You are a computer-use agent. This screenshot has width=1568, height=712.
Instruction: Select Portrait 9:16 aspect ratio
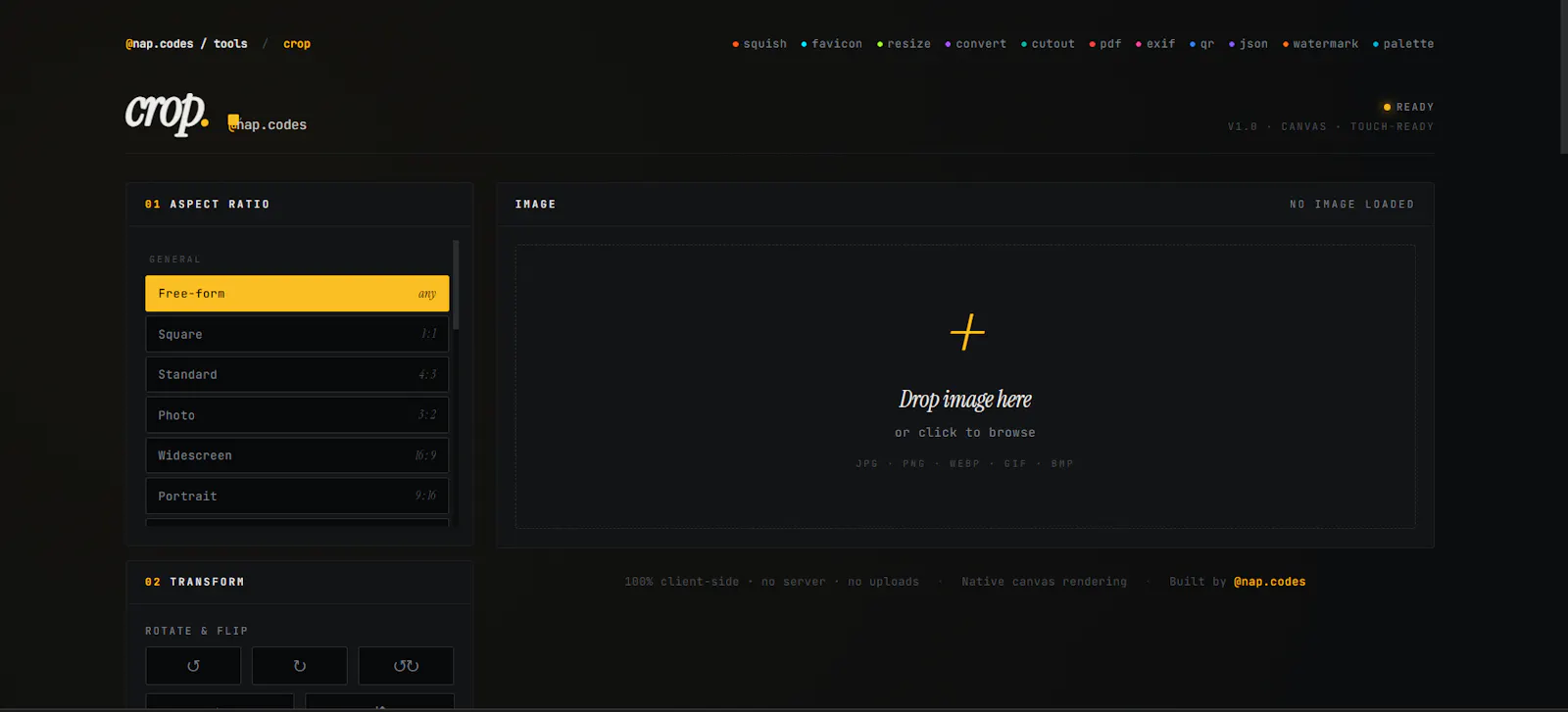(297, 496)
